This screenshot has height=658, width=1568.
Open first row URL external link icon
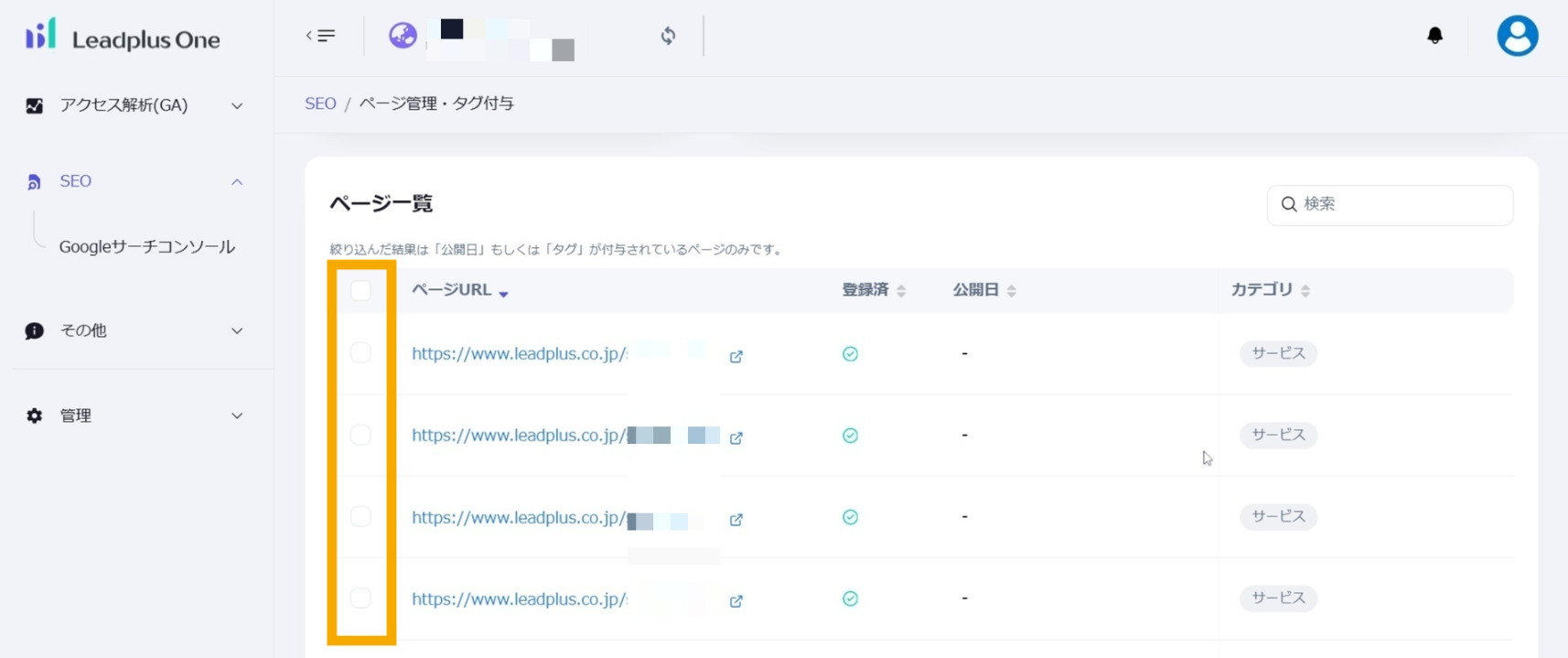point(736,356)
